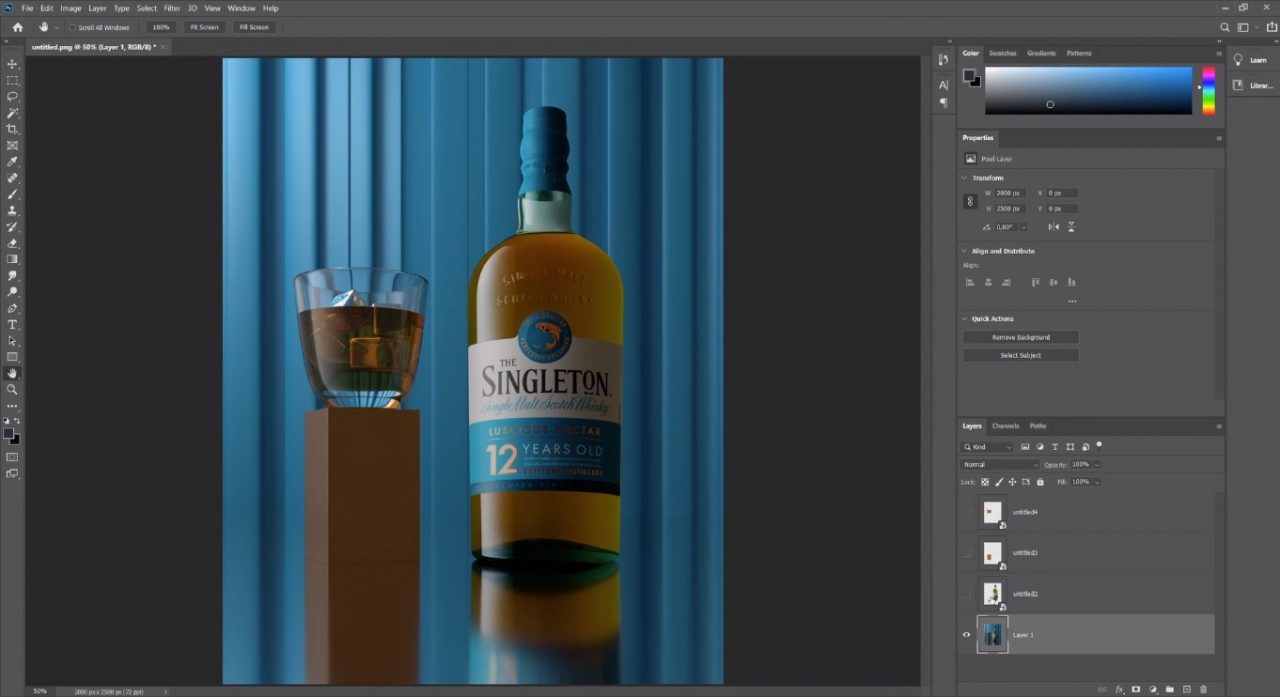
Task: Open the Filter menu
Action: 172,8
